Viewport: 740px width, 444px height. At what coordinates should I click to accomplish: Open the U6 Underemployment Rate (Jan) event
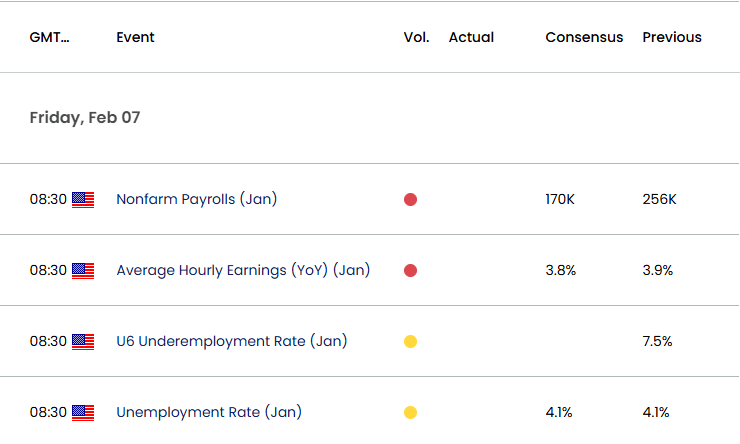(232, 341)
